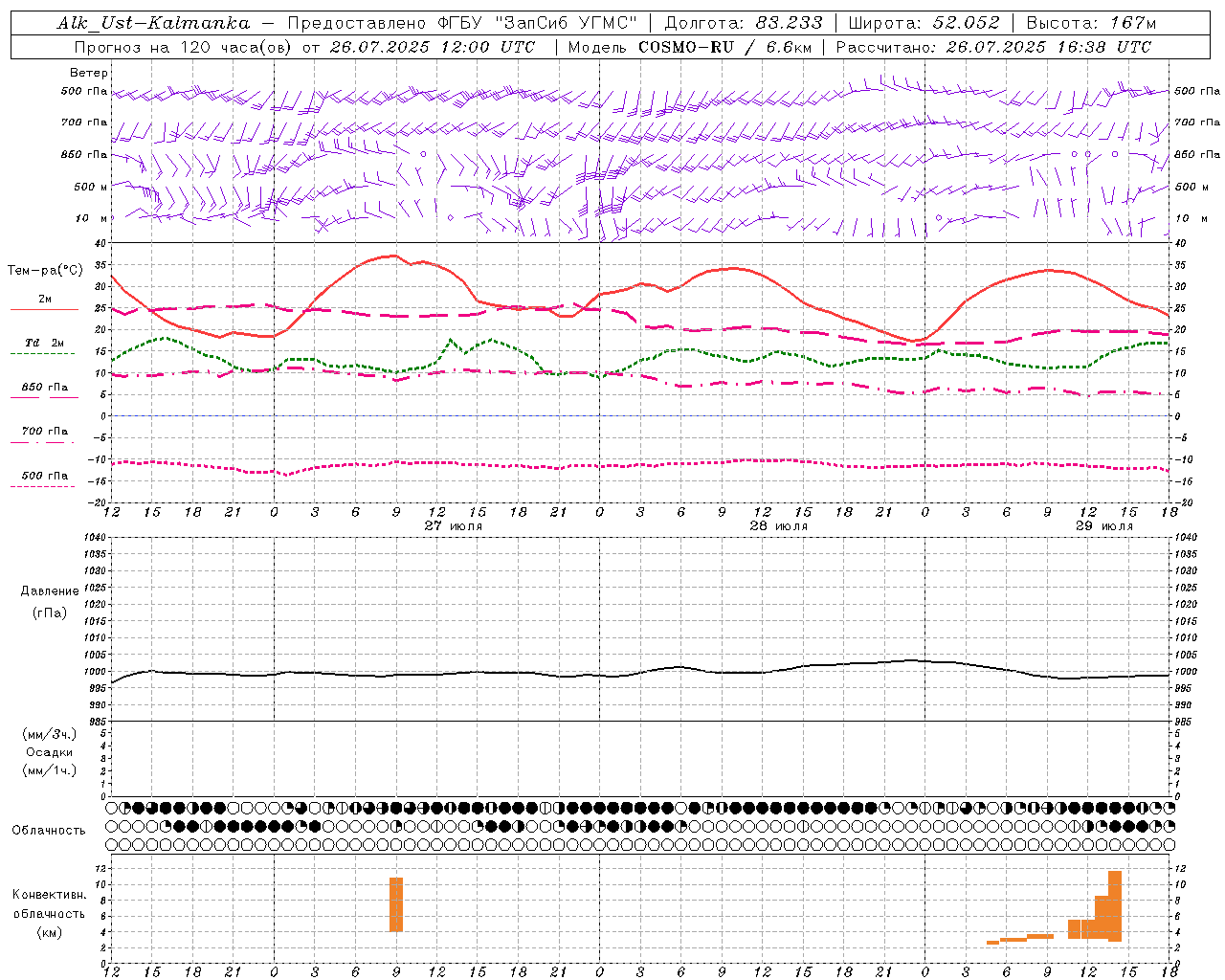
Task: Click the Тем-ра(°C) panel label
Action: tap(44, 271)
